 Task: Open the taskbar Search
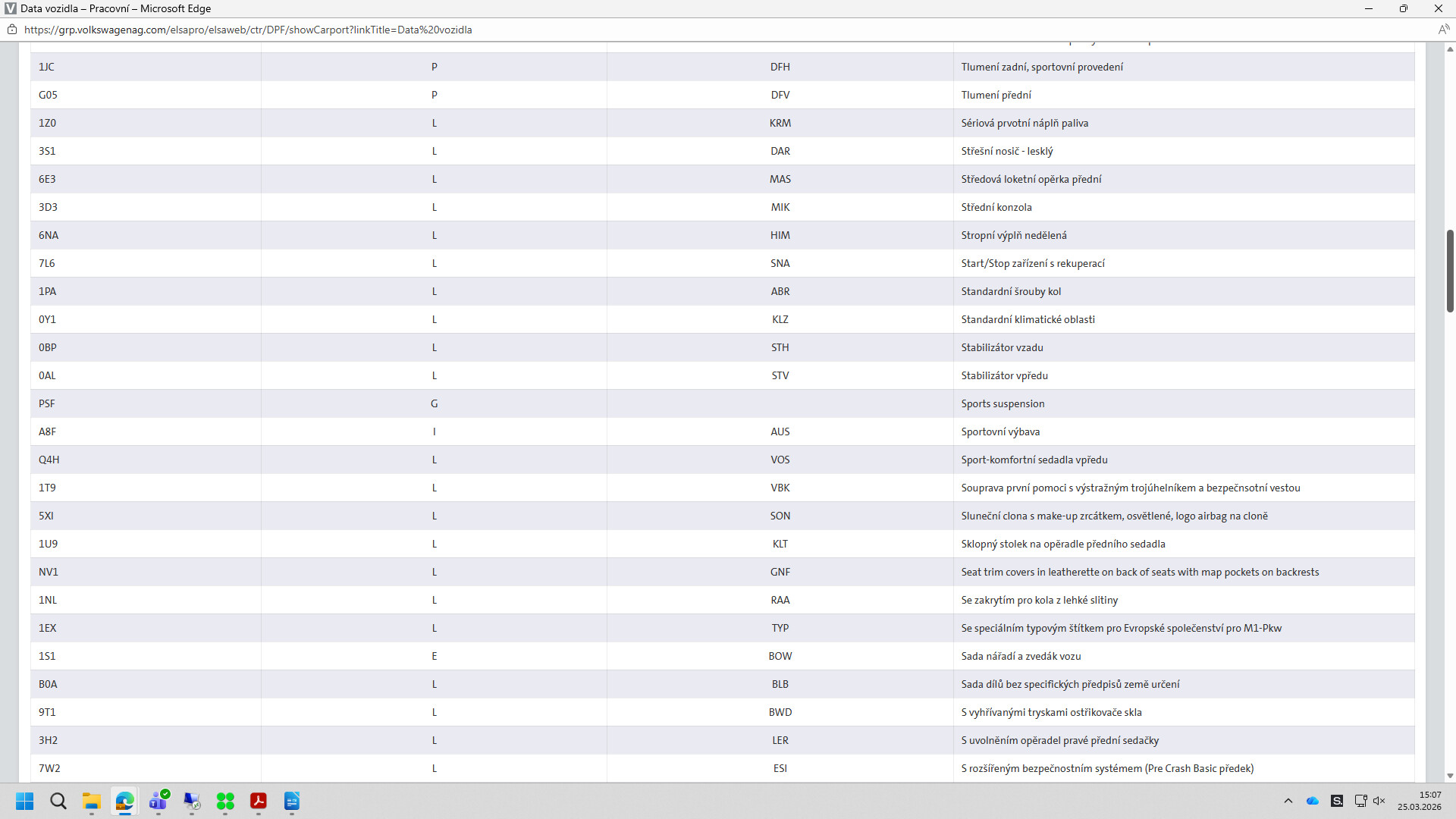58,801
